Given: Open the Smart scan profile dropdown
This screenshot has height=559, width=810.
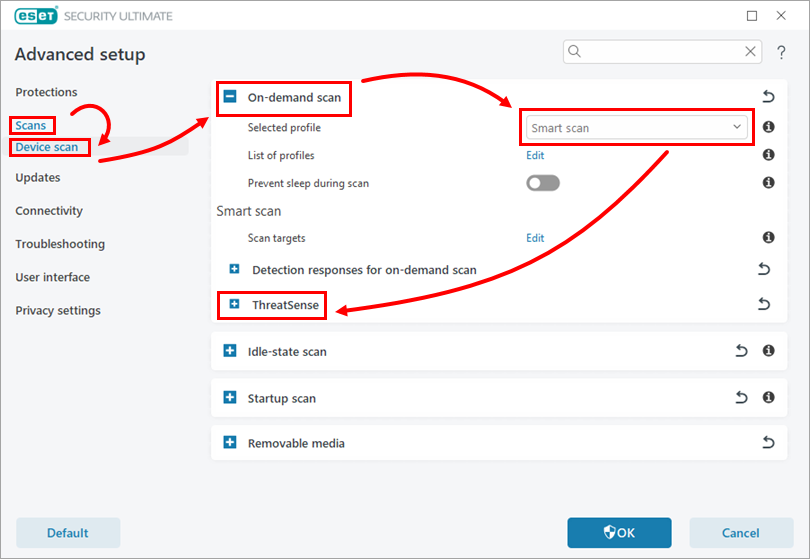Looking at the screenshot, I should click(637, 128).
